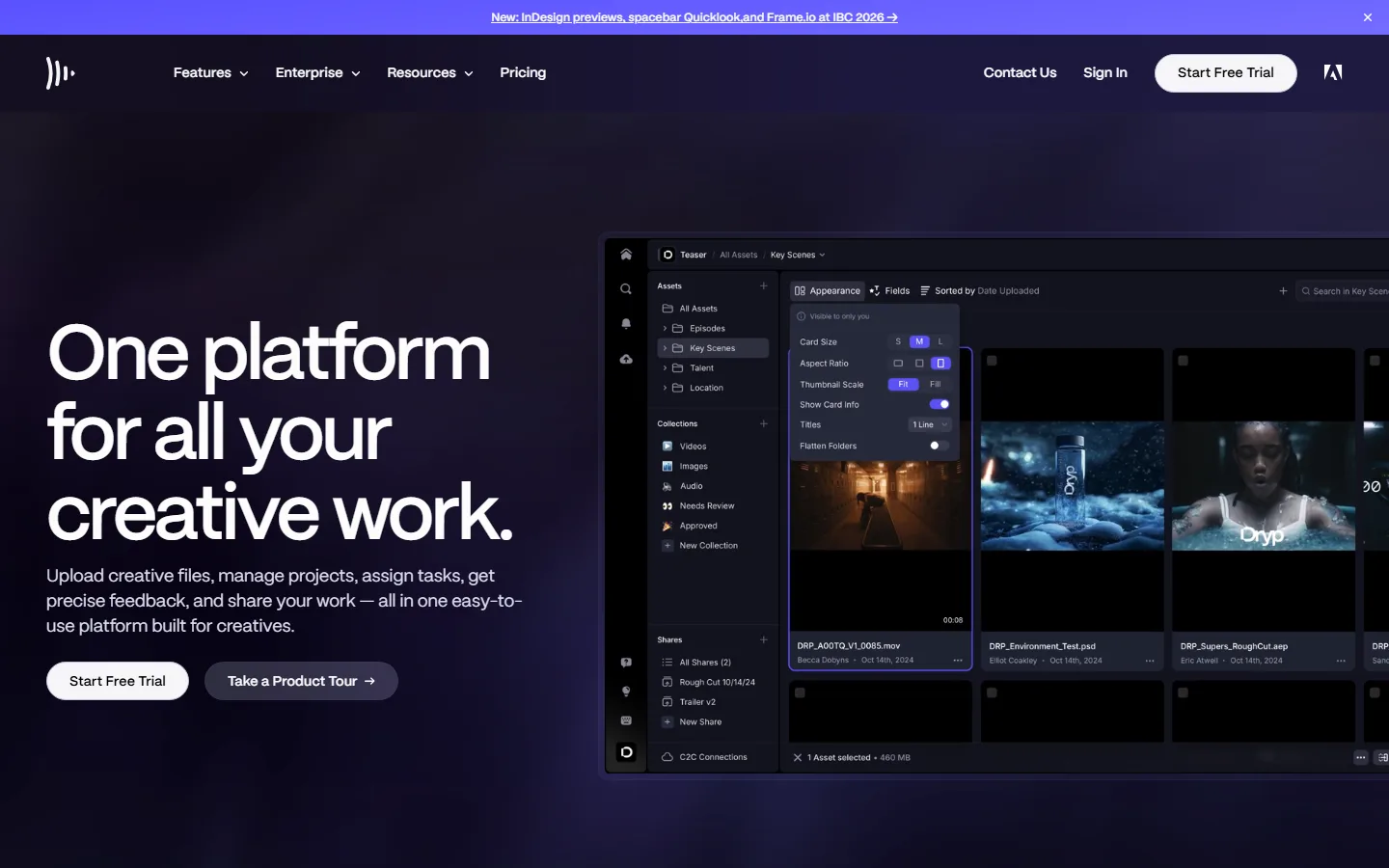This screenshot has height=868, width=1389.
Task: Click the plus icon beside the Shares heading
Action: tap(764, 639)
